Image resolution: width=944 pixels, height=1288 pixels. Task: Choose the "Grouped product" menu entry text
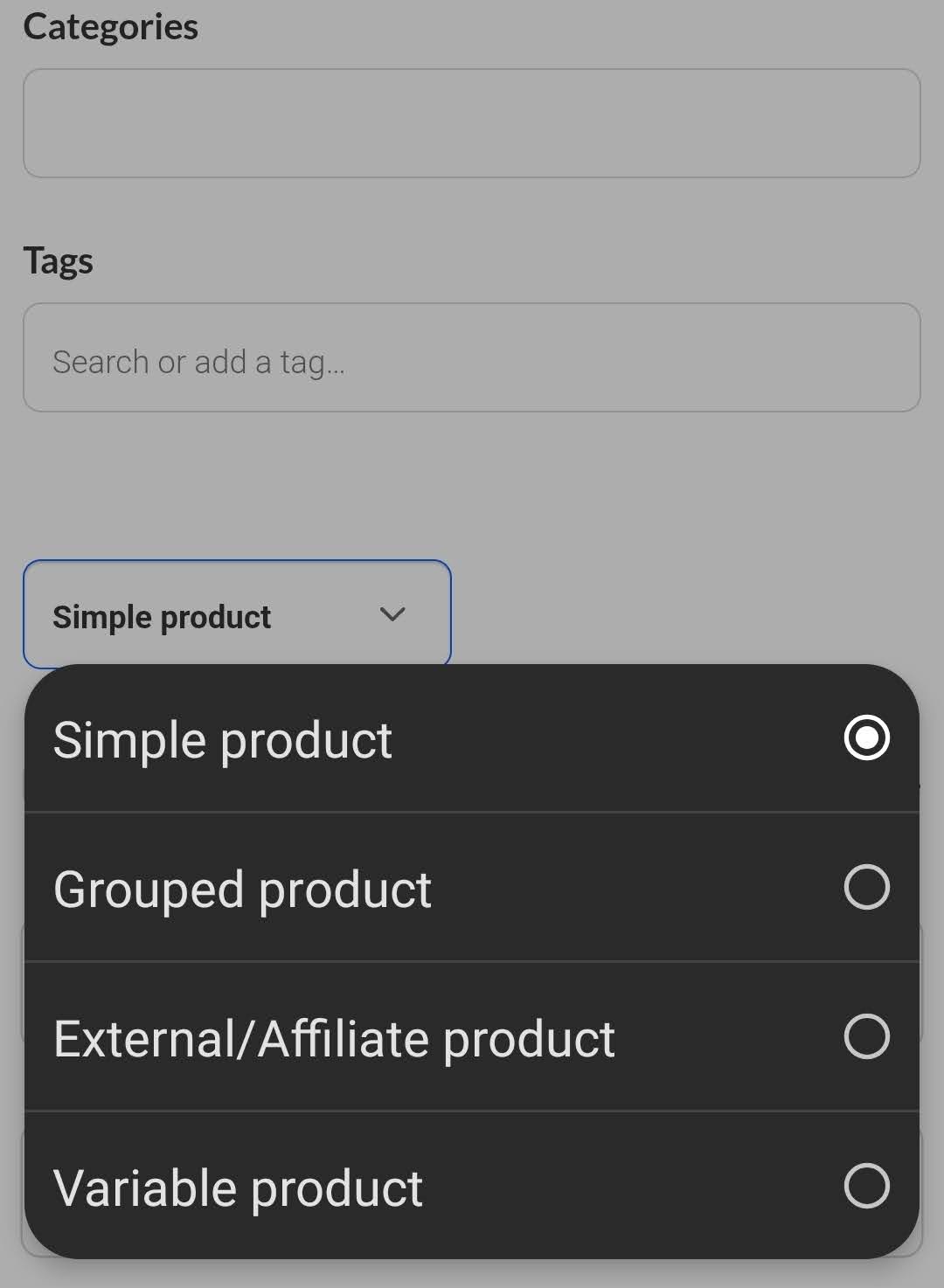[242, 890]
